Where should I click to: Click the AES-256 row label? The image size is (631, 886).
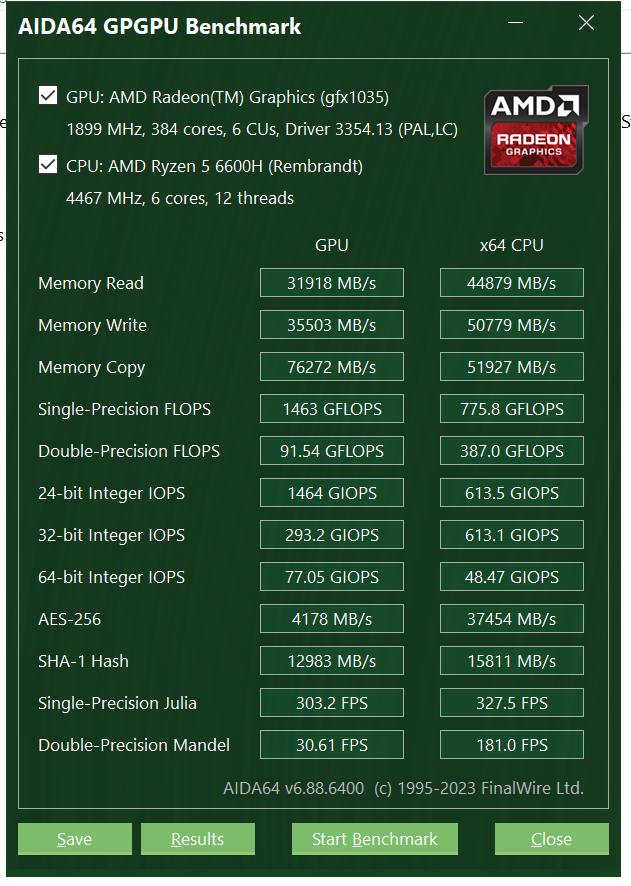(x=69, y=619)
